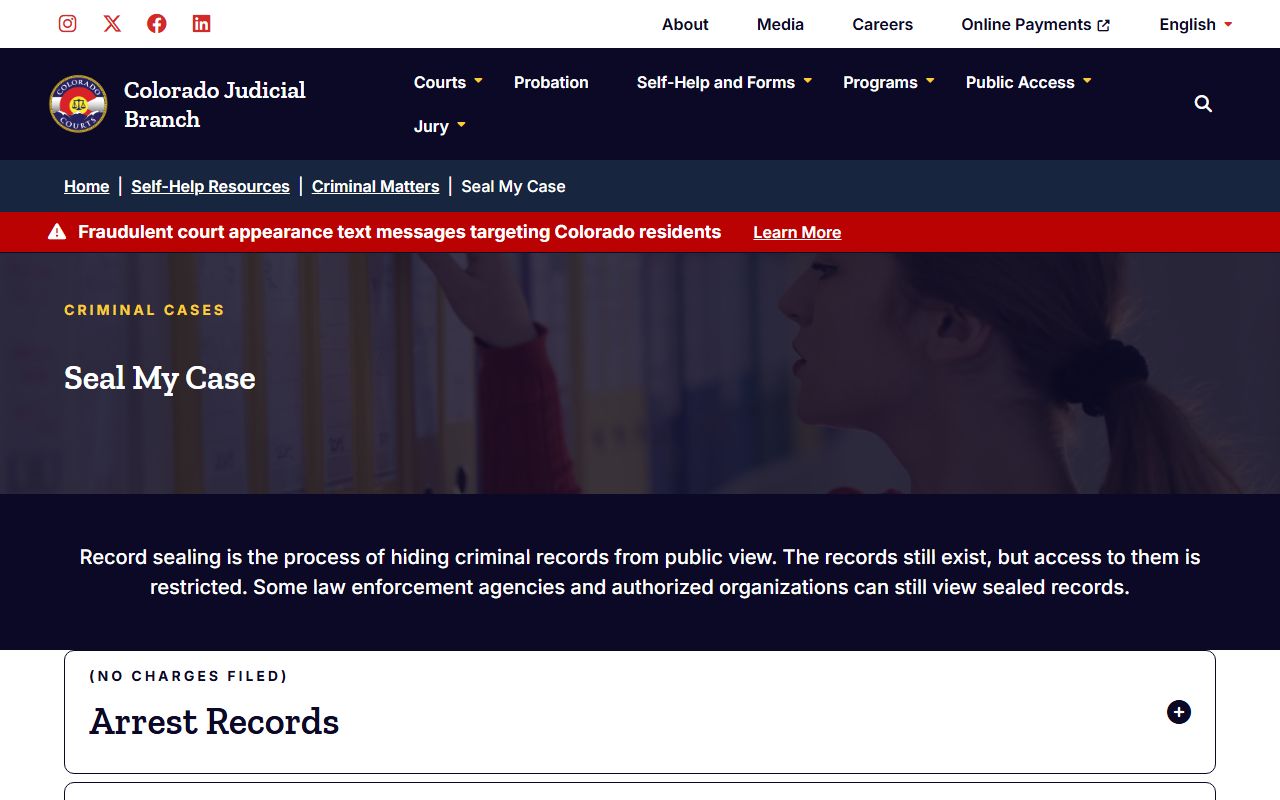The width and height of the screenshot is (1280, 800).
Task: Open the Instagram social link
Action: tap(67, 24)
